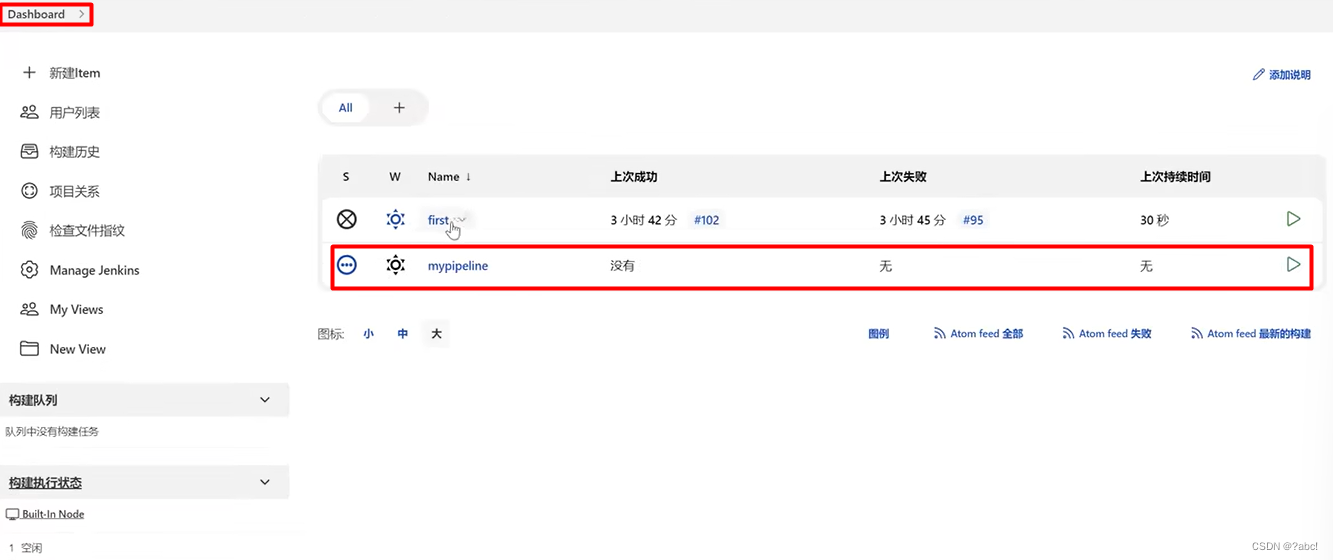Click the 添加说明 link
Viewport: 1333px width, 560px height.
click(x=1281, y=75)
